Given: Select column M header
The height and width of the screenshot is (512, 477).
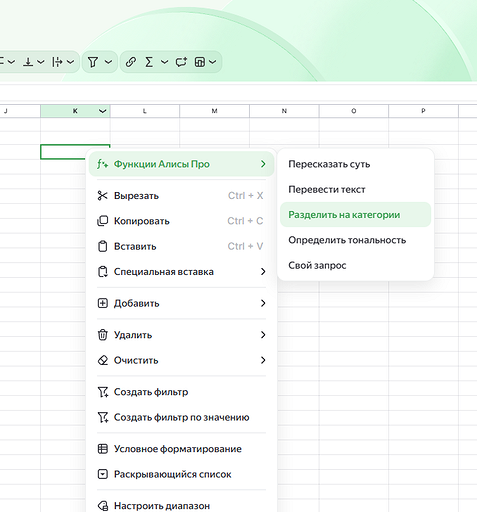Looking at the screenshot, I should [214, 111].
